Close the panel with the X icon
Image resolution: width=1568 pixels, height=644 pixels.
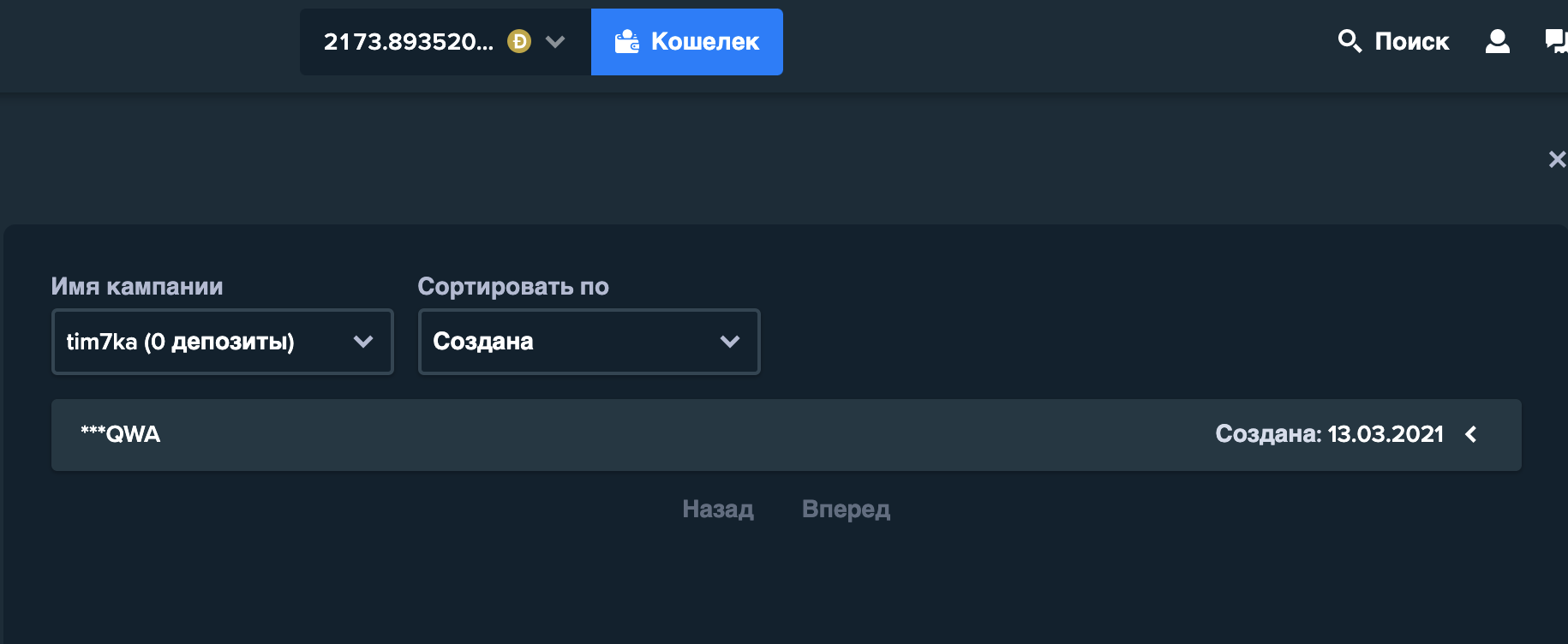click(x=1557, y=159)
